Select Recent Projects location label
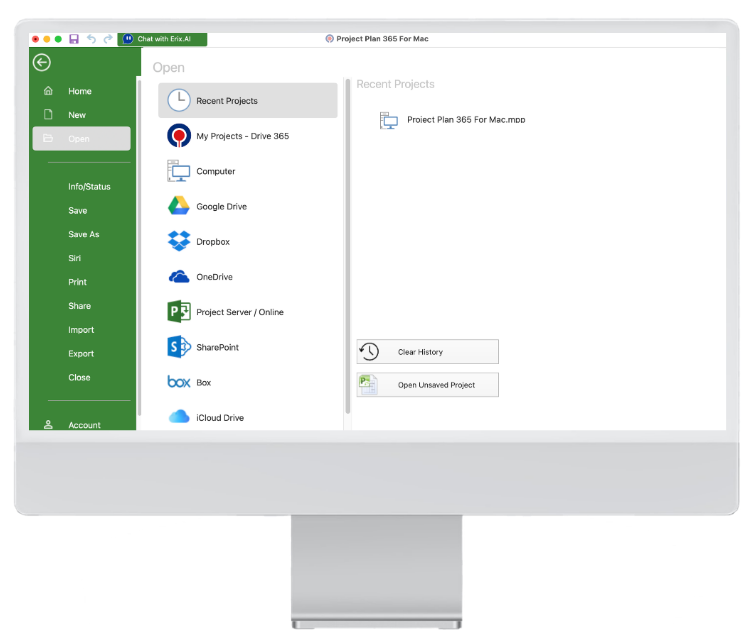The image size is (756, 630). tap(227, 101)
